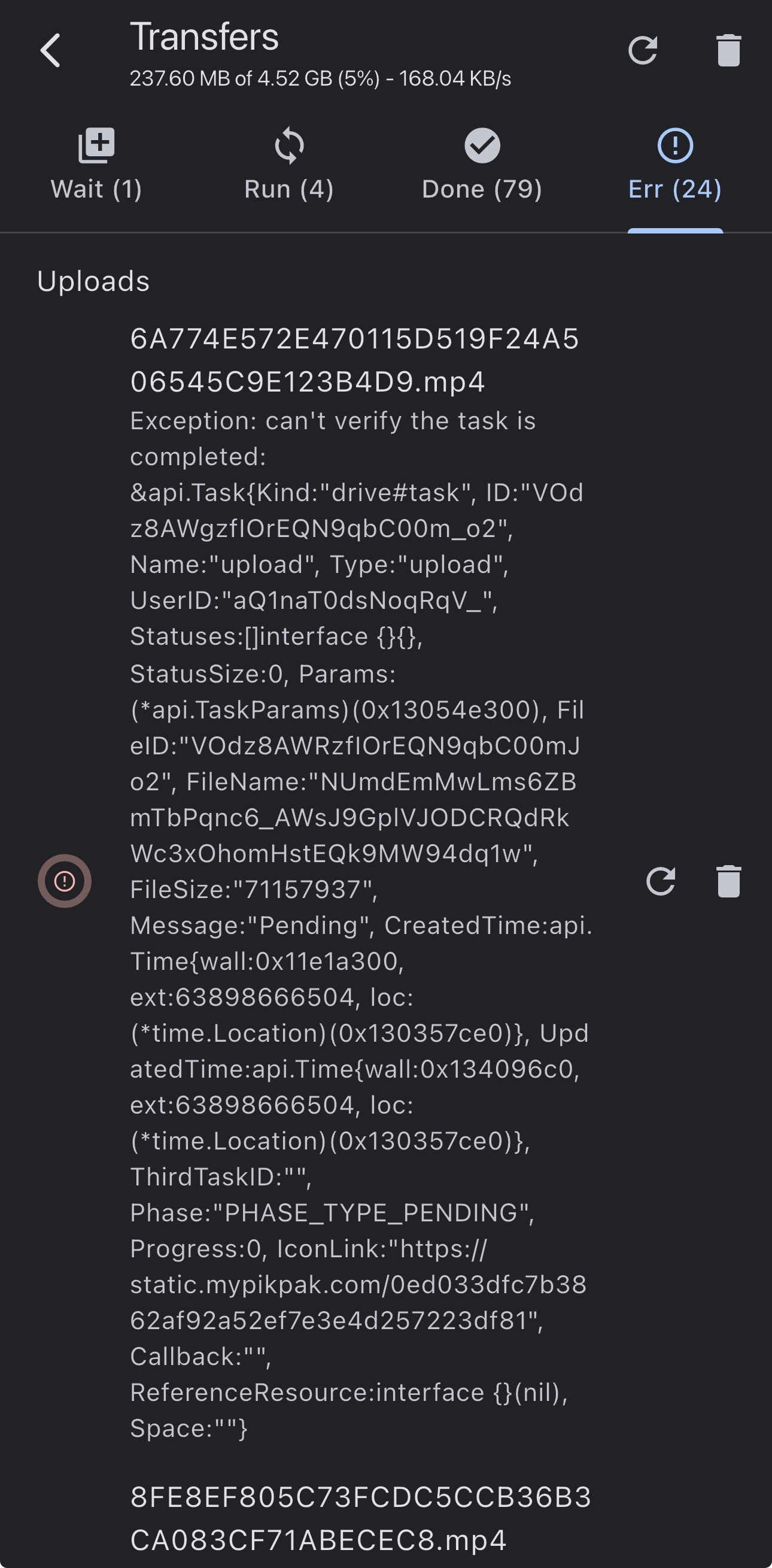
Task: Click the transfer progress summary 237.60 MB
Action: pyautogui.click(x=320, y=79)
